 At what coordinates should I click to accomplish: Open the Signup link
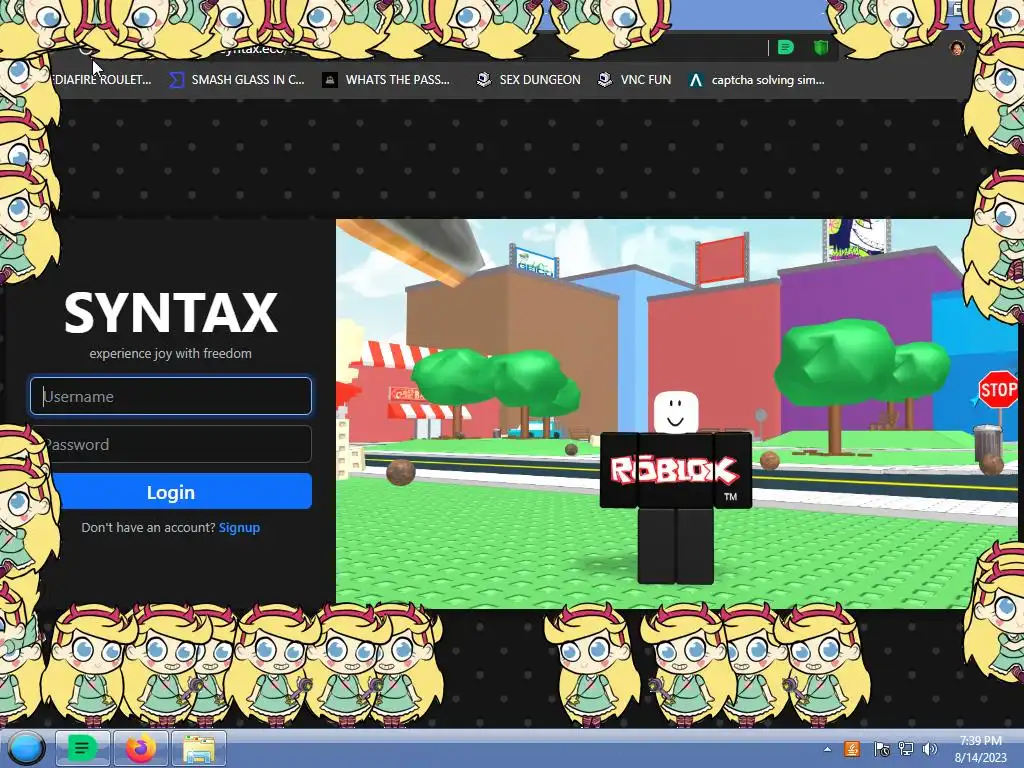pyautogui.click(x=239, y=528)
